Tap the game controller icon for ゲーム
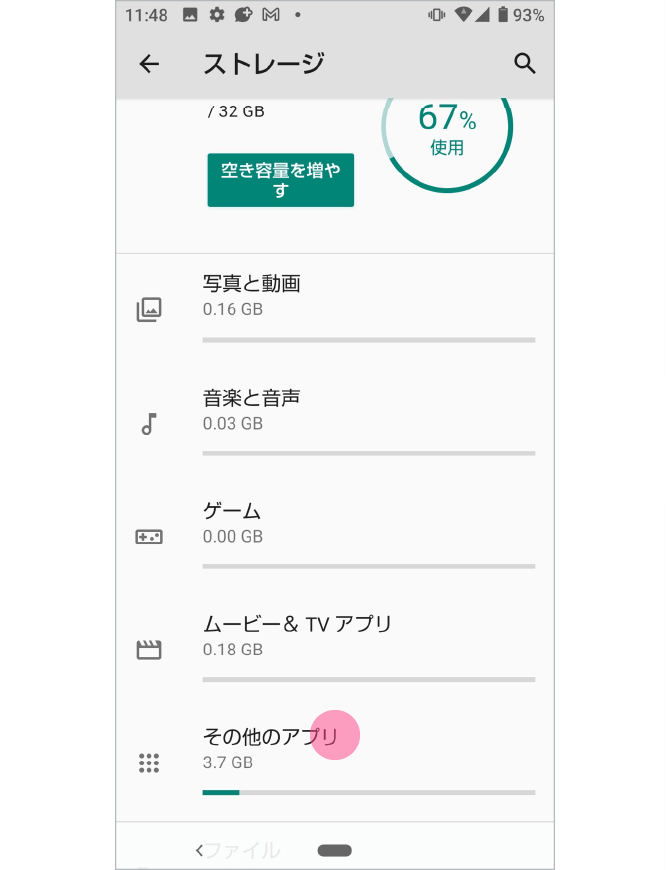The height and width of the screenshot is (870, 670). (x=148, y=537)
